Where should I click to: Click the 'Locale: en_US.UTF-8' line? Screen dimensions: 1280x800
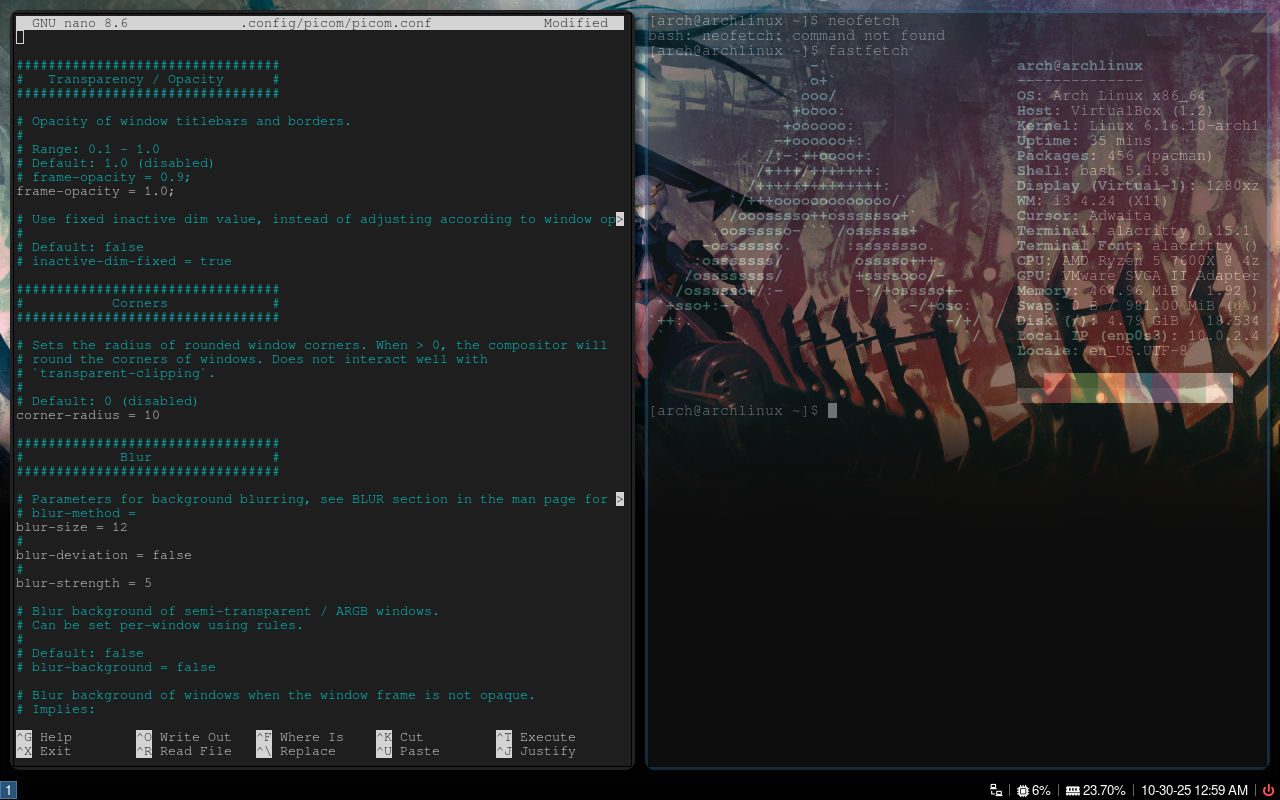click(1102, 351)
